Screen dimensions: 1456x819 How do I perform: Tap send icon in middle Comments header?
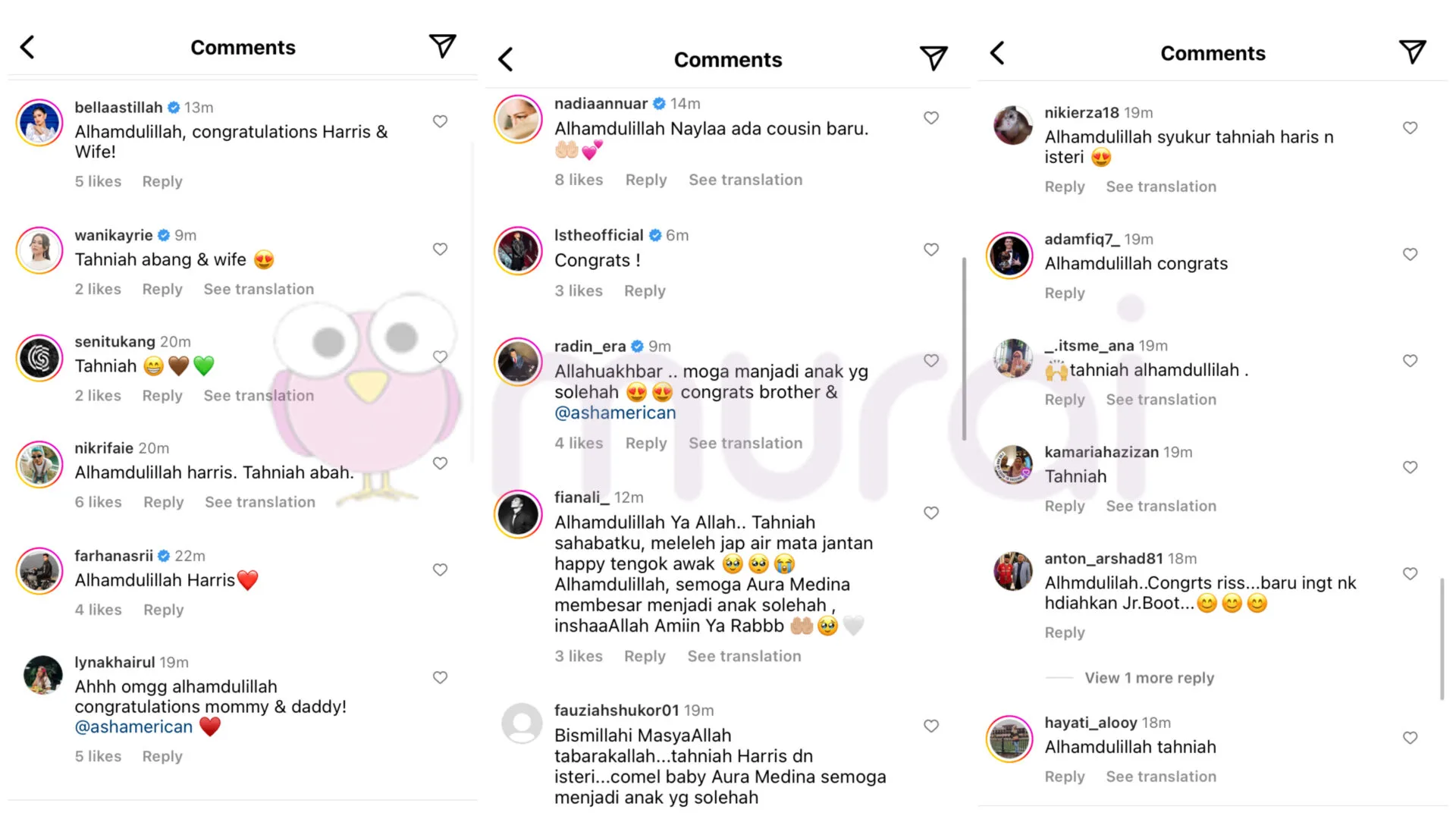934,58
